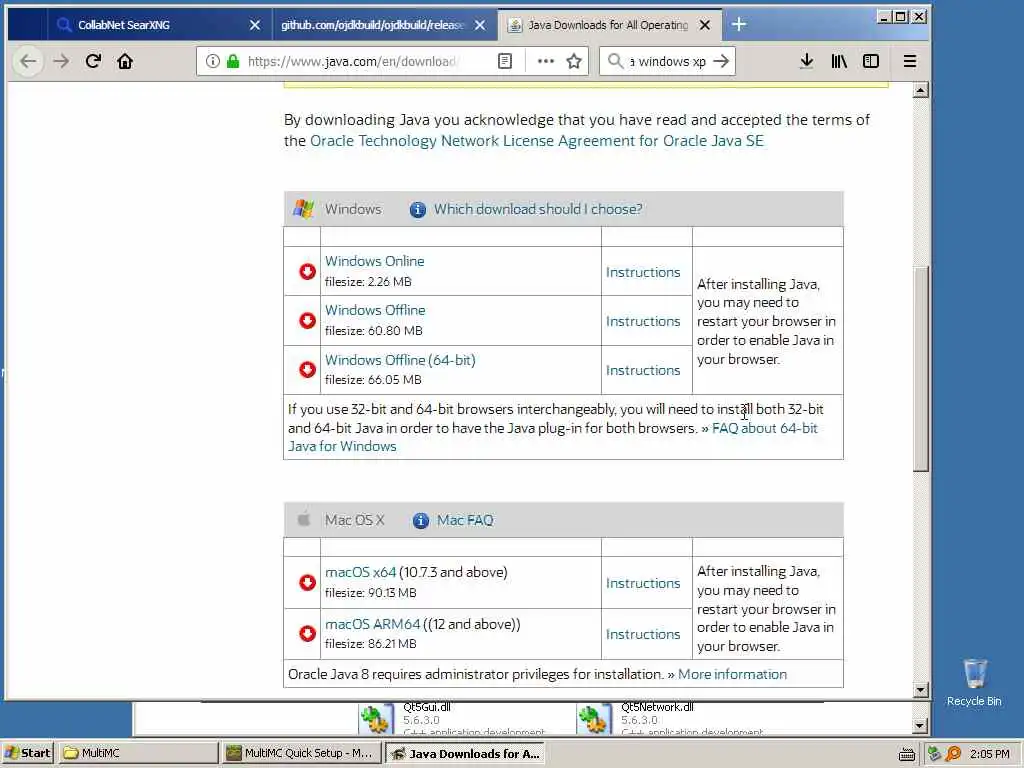Image resolution: width=1024 pixels, height=768 pixels.
Task: Click red download icon for Windows Offline (64-bit)
Action: click(308, 370)
